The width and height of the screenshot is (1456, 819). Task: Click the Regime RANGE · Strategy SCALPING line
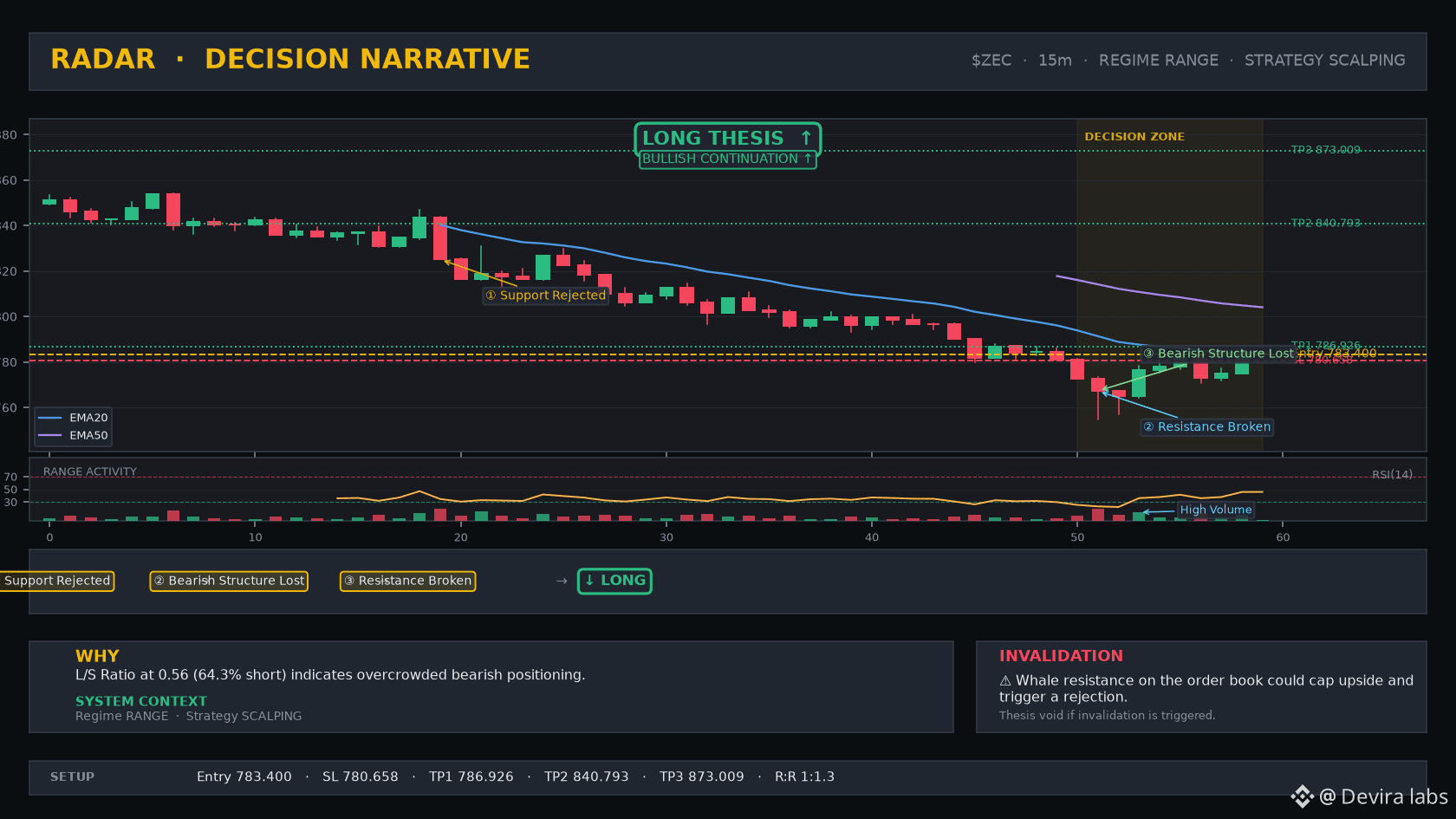pos(189,716)
